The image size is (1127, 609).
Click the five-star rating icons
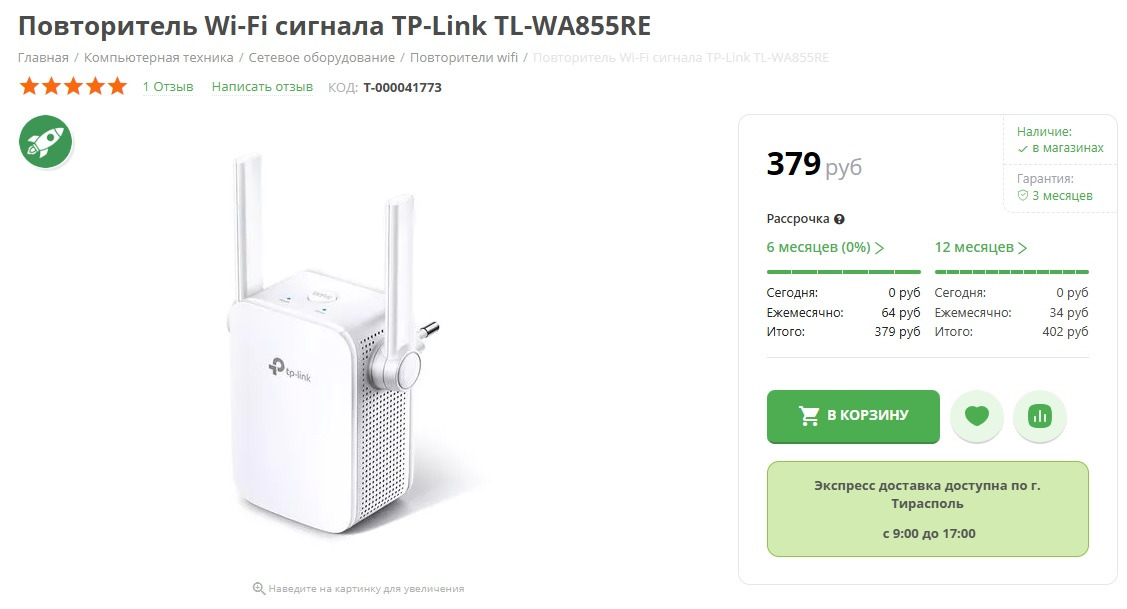click(73, 87)
